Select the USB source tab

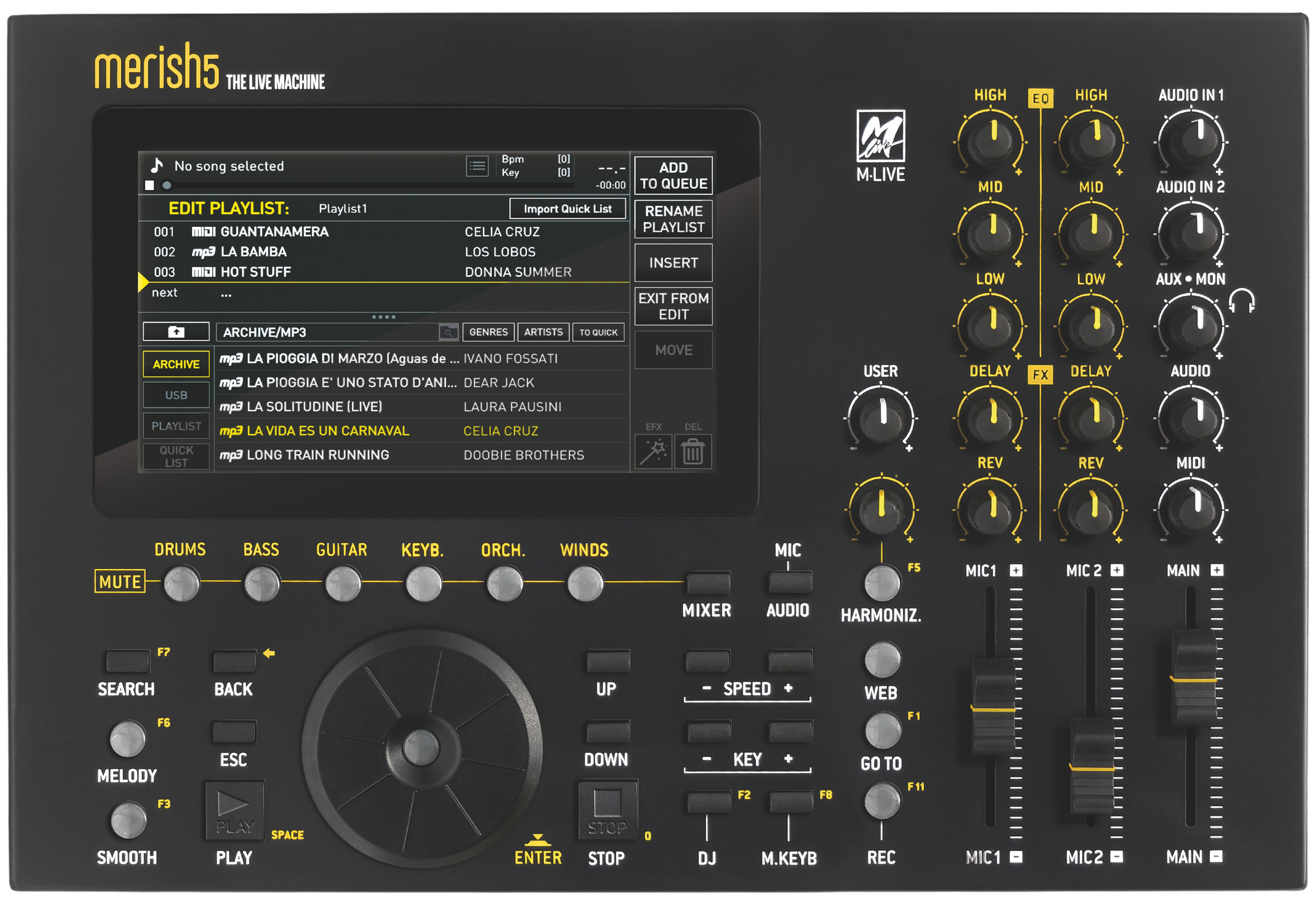point(176,395)
